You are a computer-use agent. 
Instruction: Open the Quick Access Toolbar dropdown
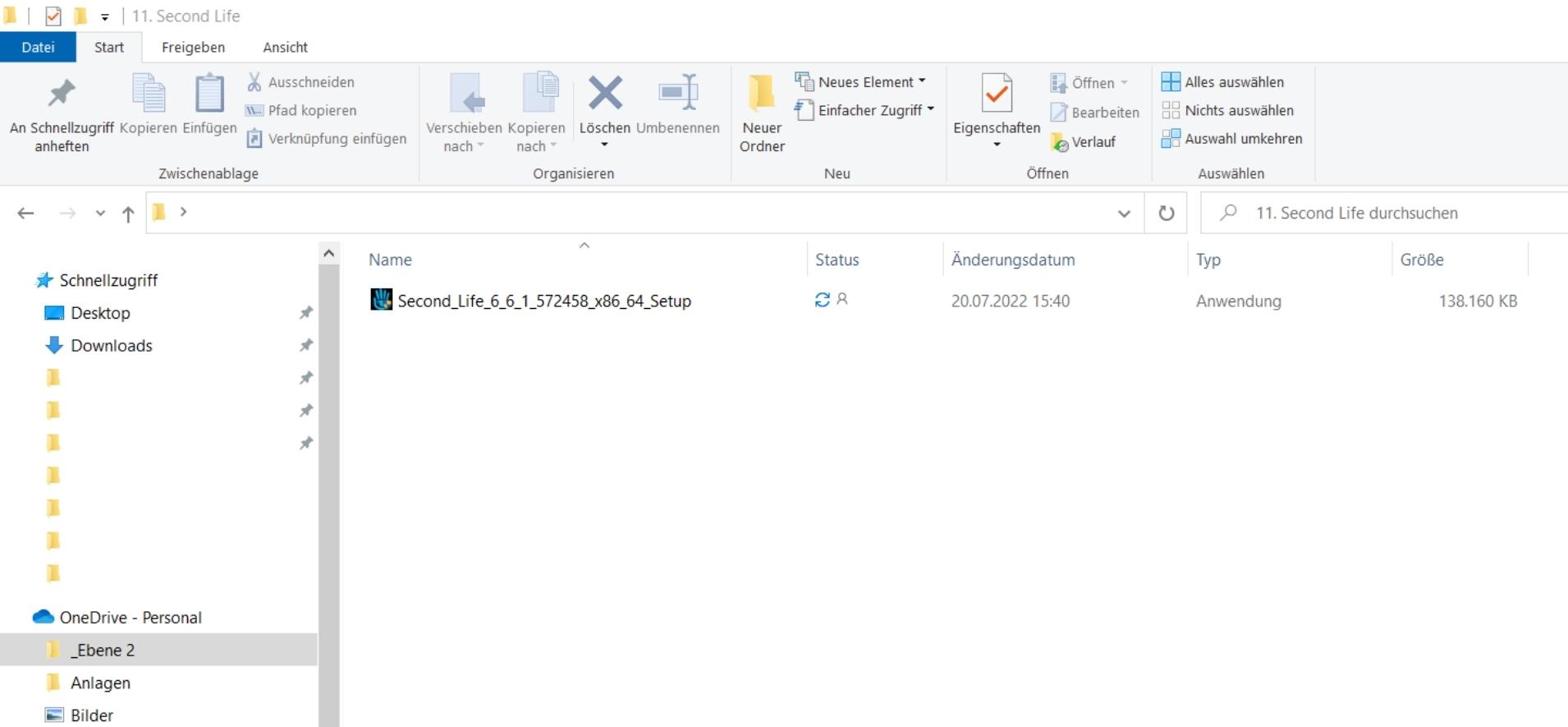pyautogui.click(x=105, y=16)
